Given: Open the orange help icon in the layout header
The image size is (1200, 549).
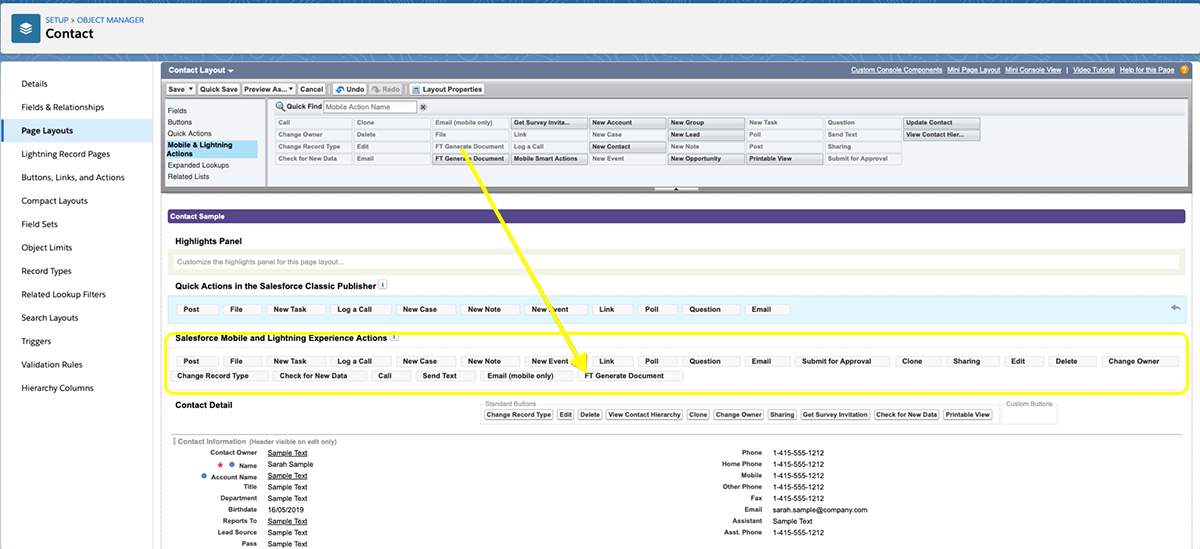Looking at the screenshot, I should coord(1184,70).
